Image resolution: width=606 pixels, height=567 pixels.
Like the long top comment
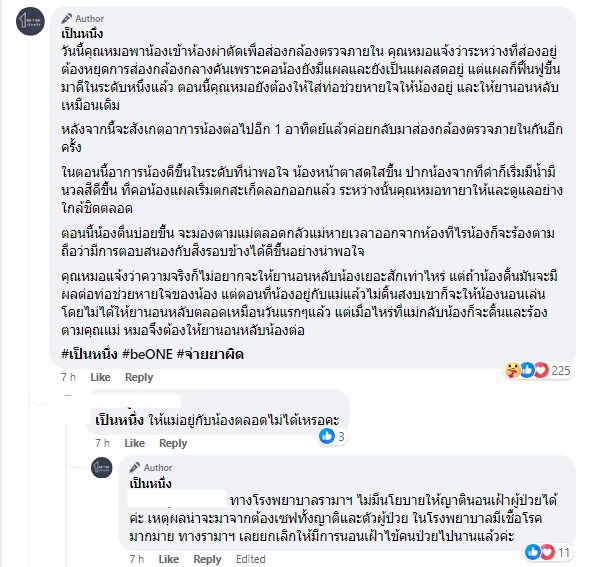pyautogui.click(x=100, y=377)
